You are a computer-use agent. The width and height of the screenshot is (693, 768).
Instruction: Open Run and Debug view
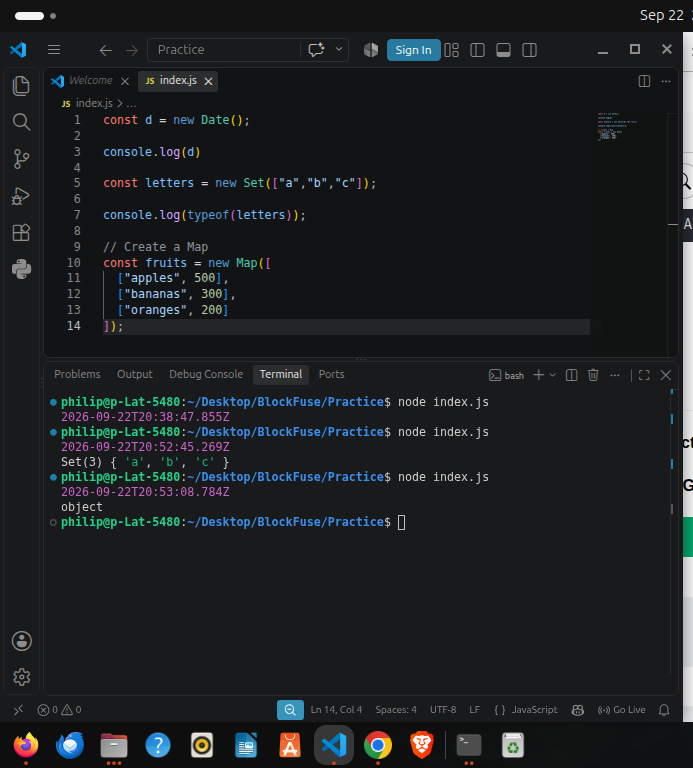(x=21, y=196)
